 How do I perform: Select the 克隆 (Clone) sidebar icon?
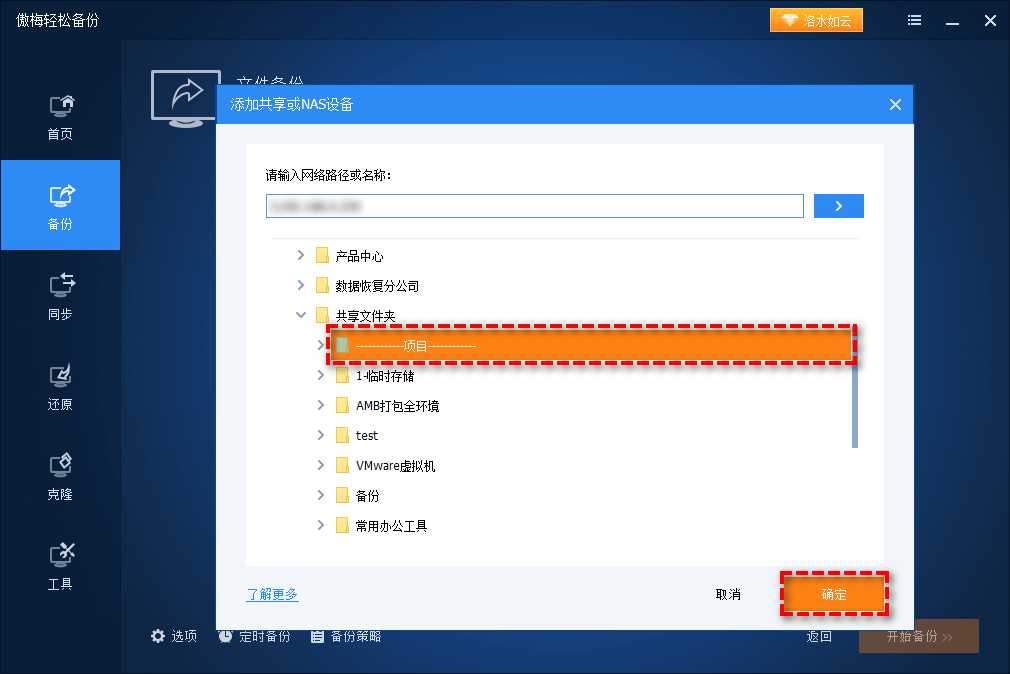point(60,475)
